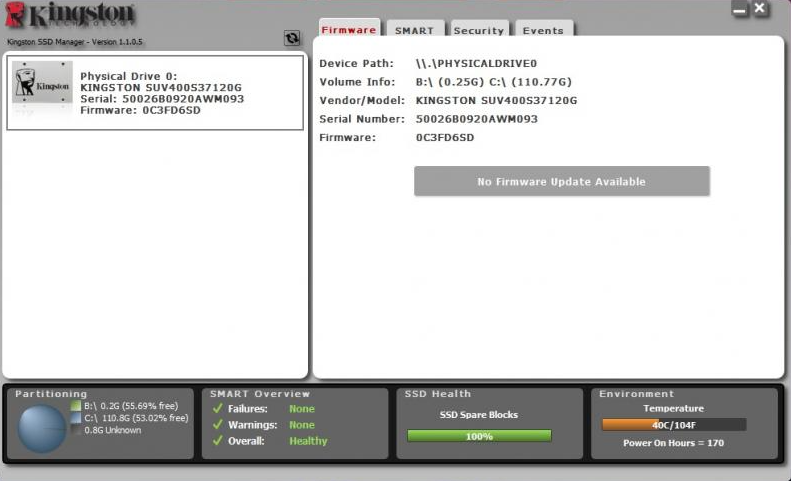Click the partitioning pie chart
This screenshot has height=481, width=791.
pos(42,429)
